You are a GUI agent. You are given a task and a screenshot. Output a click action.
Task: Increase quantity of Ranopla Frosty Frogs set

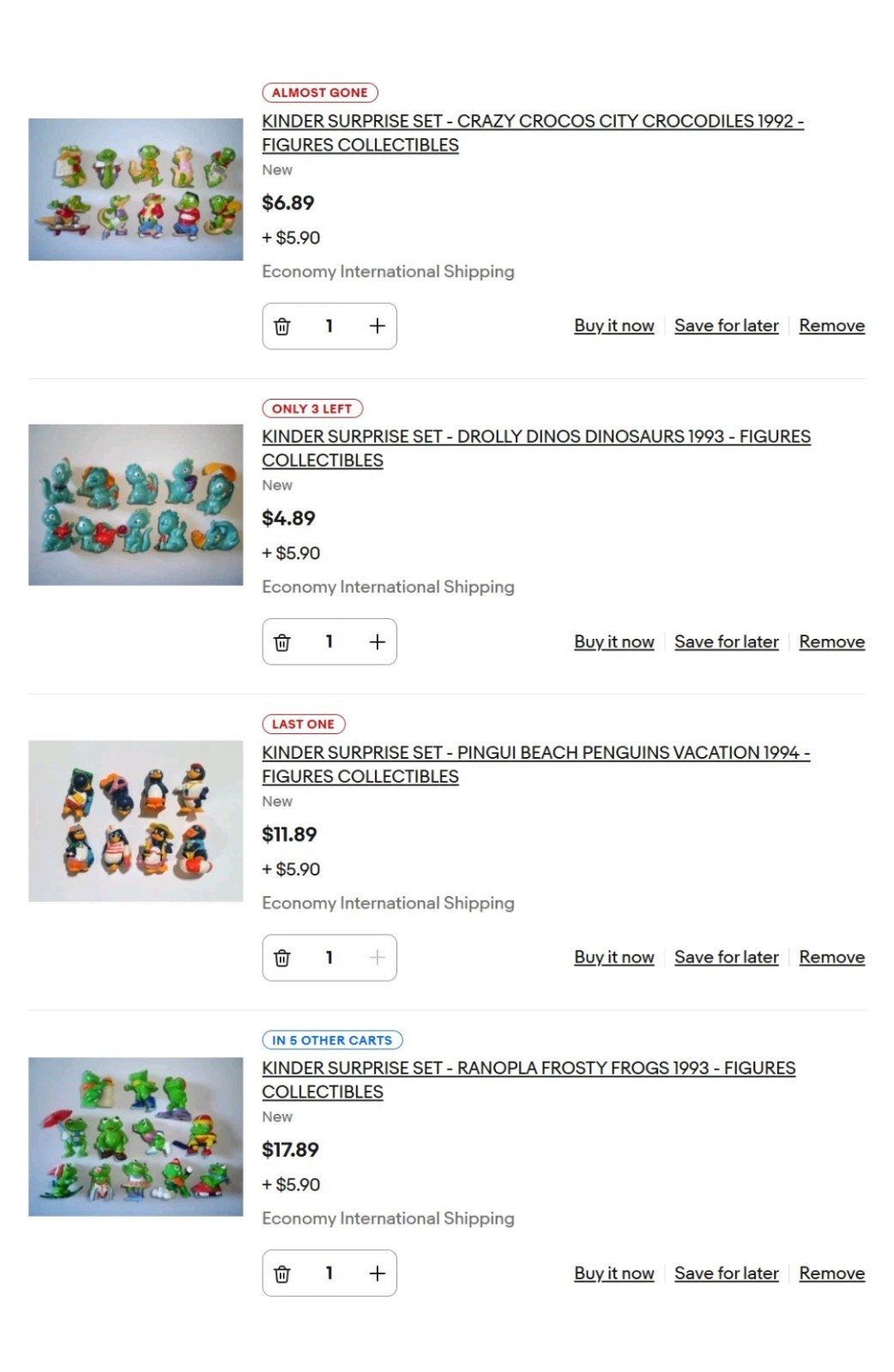click(x=377, y=1273)
